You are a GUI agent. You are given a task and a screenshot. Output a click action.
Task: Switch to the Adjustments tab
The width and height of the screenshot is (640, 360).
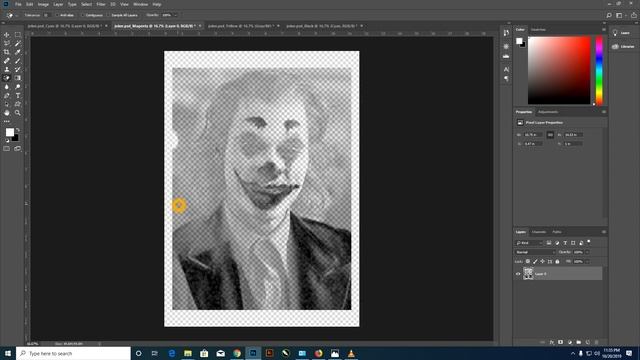(x=548, y=112)
